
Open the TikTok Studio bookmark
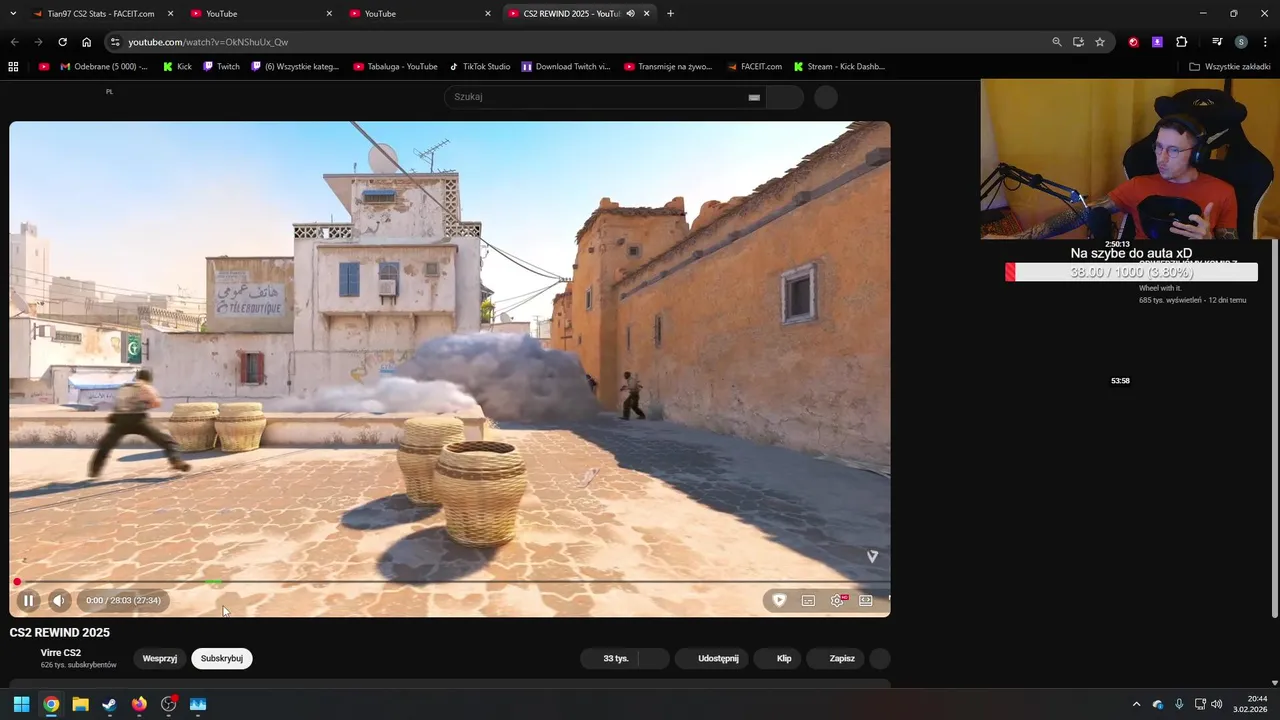coord(479,67)
